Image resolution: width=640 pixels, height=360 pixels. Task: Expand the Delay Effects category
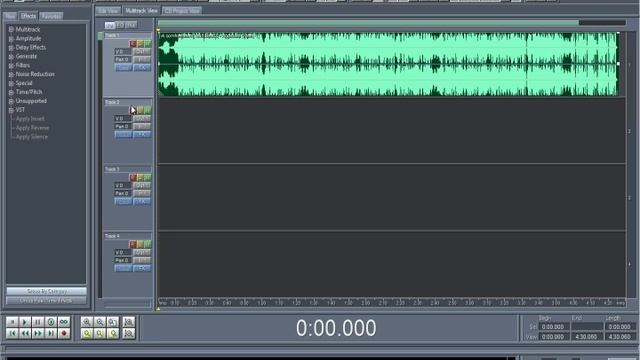click(x=11, y=47)
